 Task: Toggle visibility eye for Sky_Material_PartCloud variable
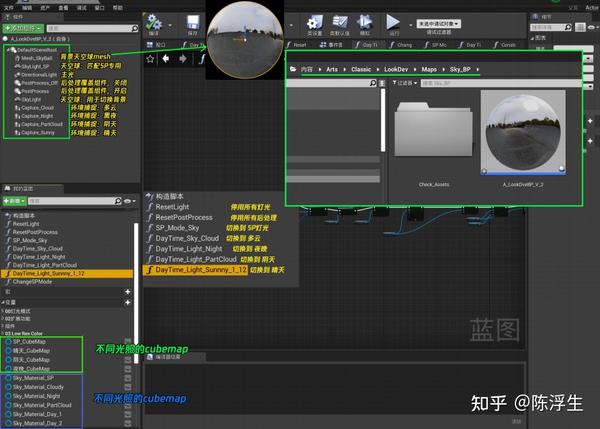coord(128,405)
